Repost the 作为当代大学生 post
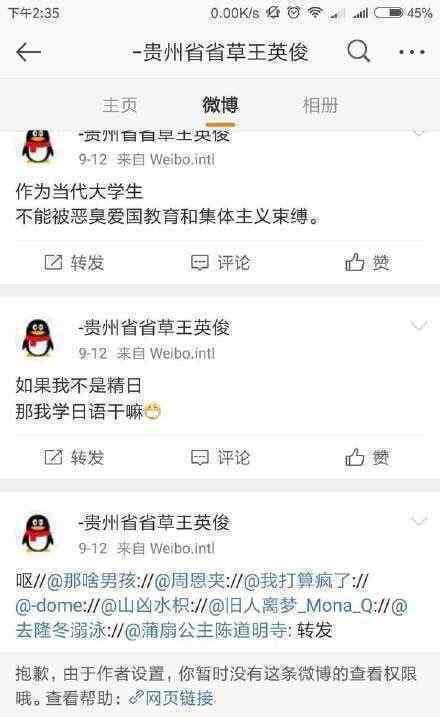The height and width of the screenshot is (717, 440). tap(74, 262)
